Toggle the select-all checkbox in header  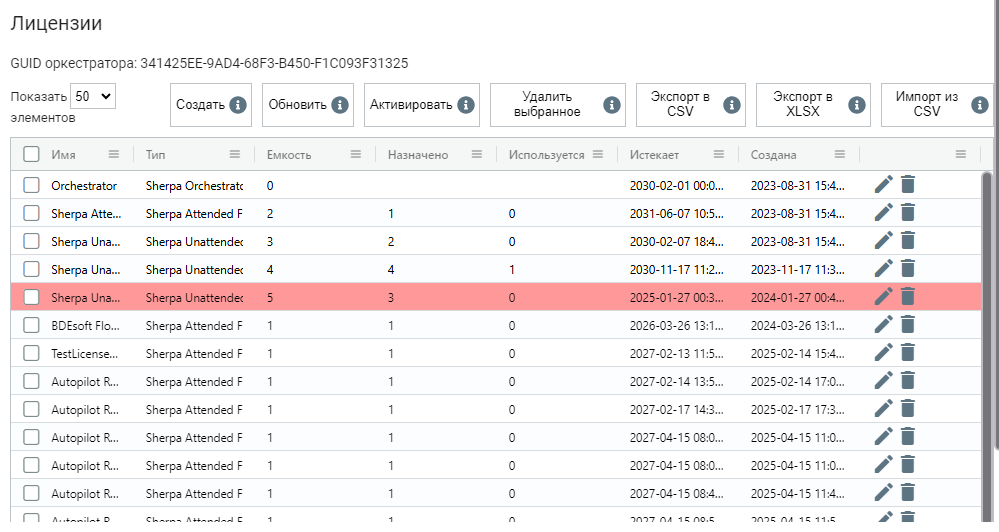[x=31, y=154]
